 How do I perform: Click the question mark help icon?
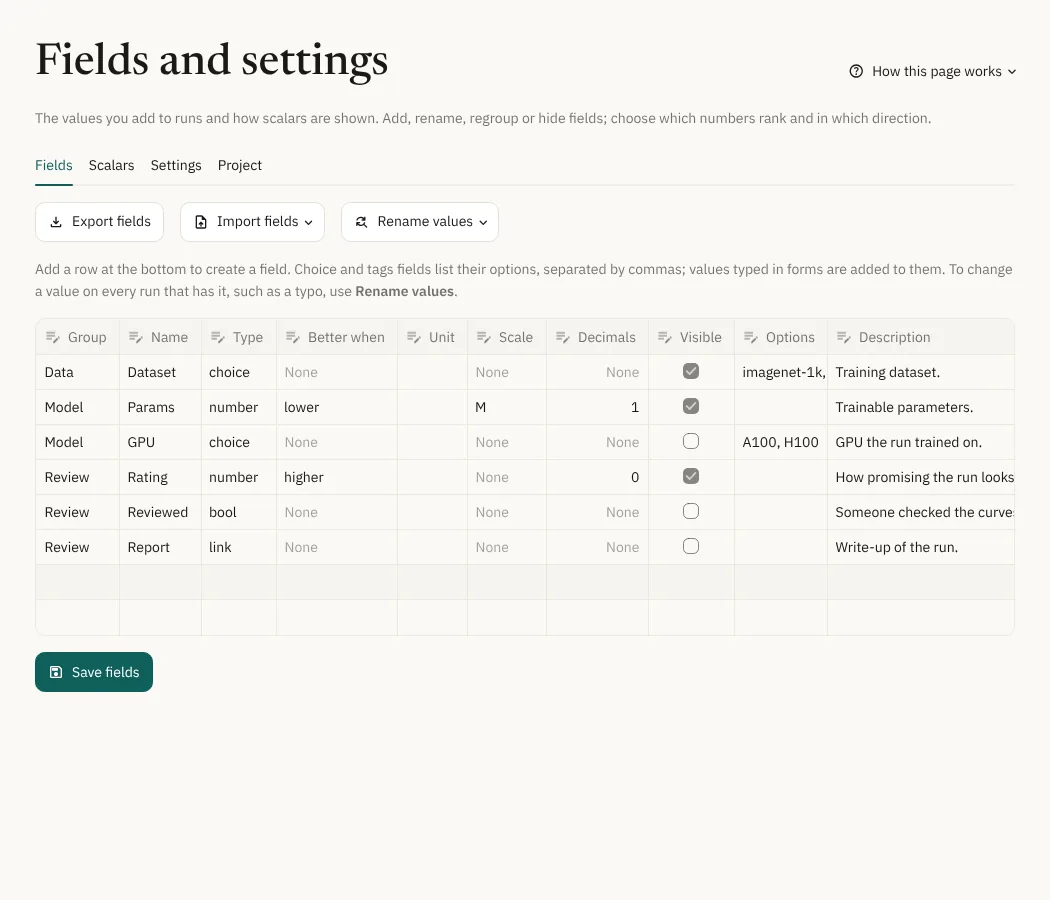(856, 71)
